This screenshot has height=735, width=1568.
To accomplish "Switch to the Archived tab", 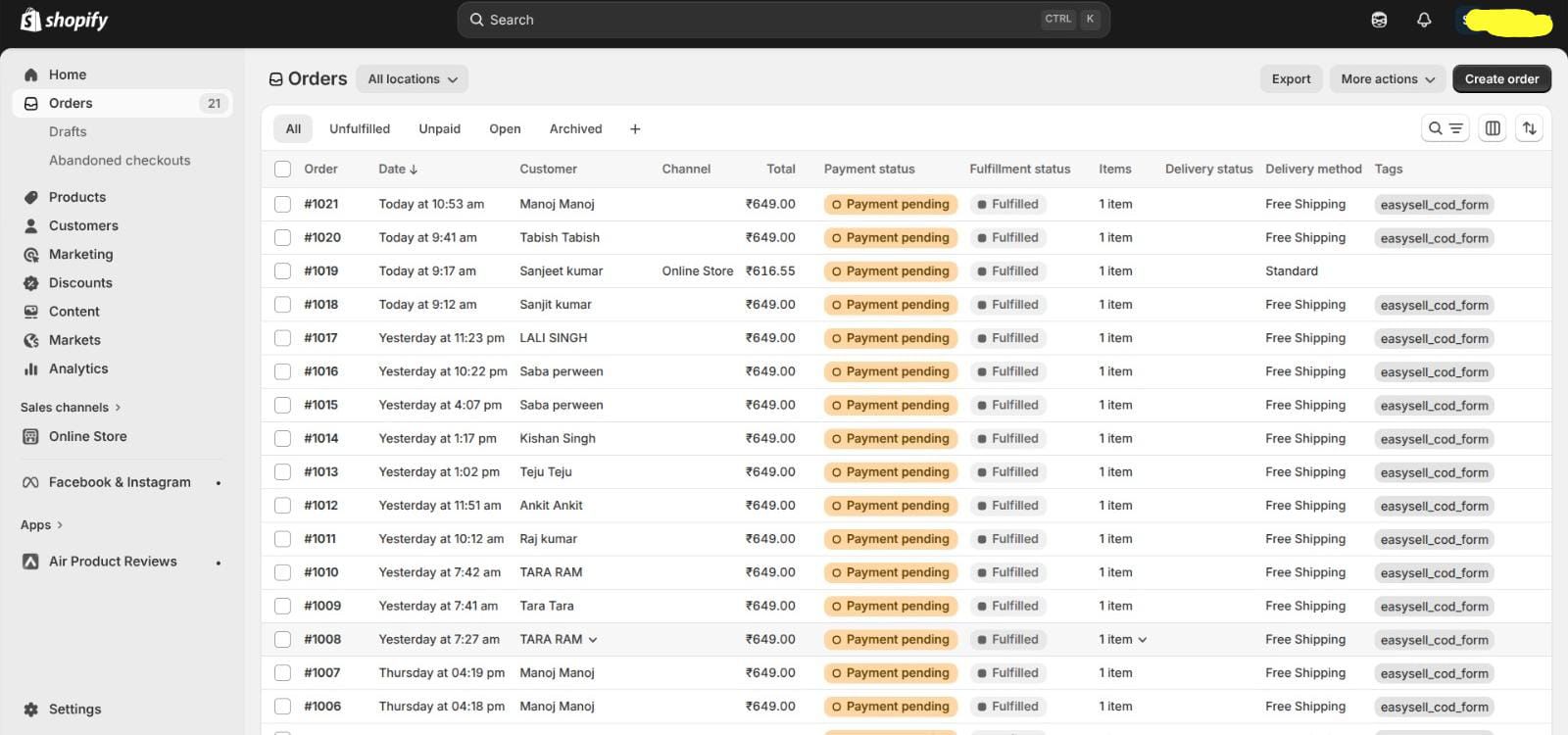I will [575, 129].
